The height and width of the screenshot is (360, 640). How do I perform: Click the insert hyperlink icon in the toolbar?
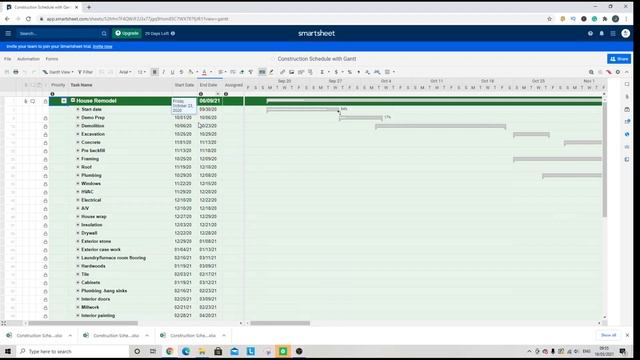click(282, 72)
